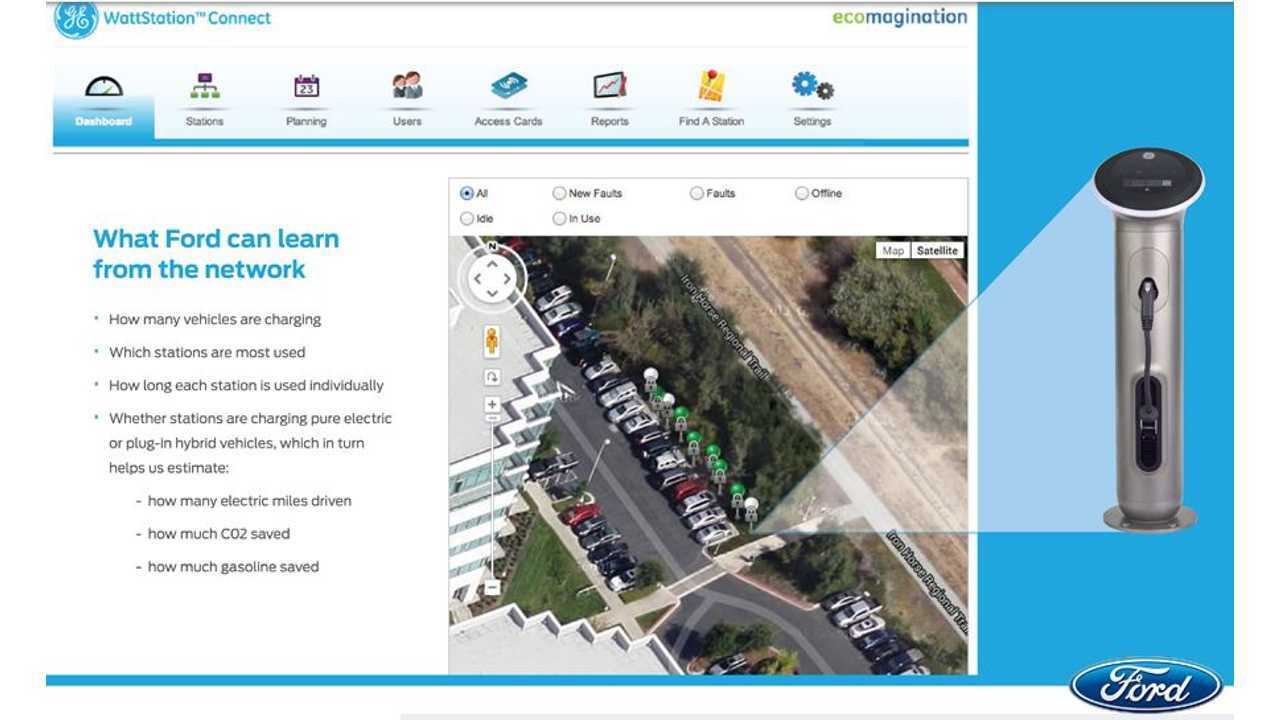Click the WattStation Connect title

coord(189,17)
